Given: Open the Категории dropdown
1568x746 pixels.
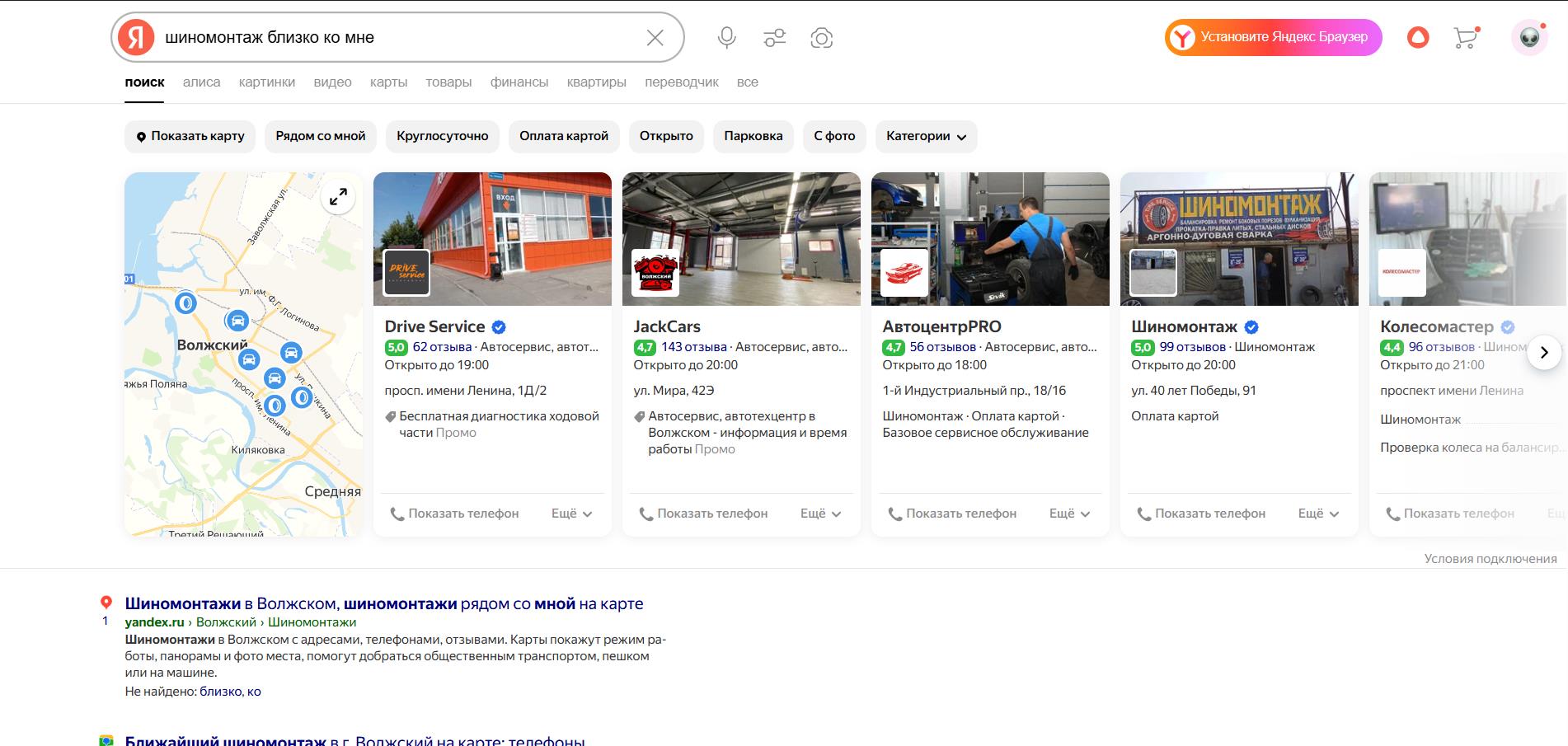Looking at the screenshot, I should pyautogui.click(x=927, y=136).
